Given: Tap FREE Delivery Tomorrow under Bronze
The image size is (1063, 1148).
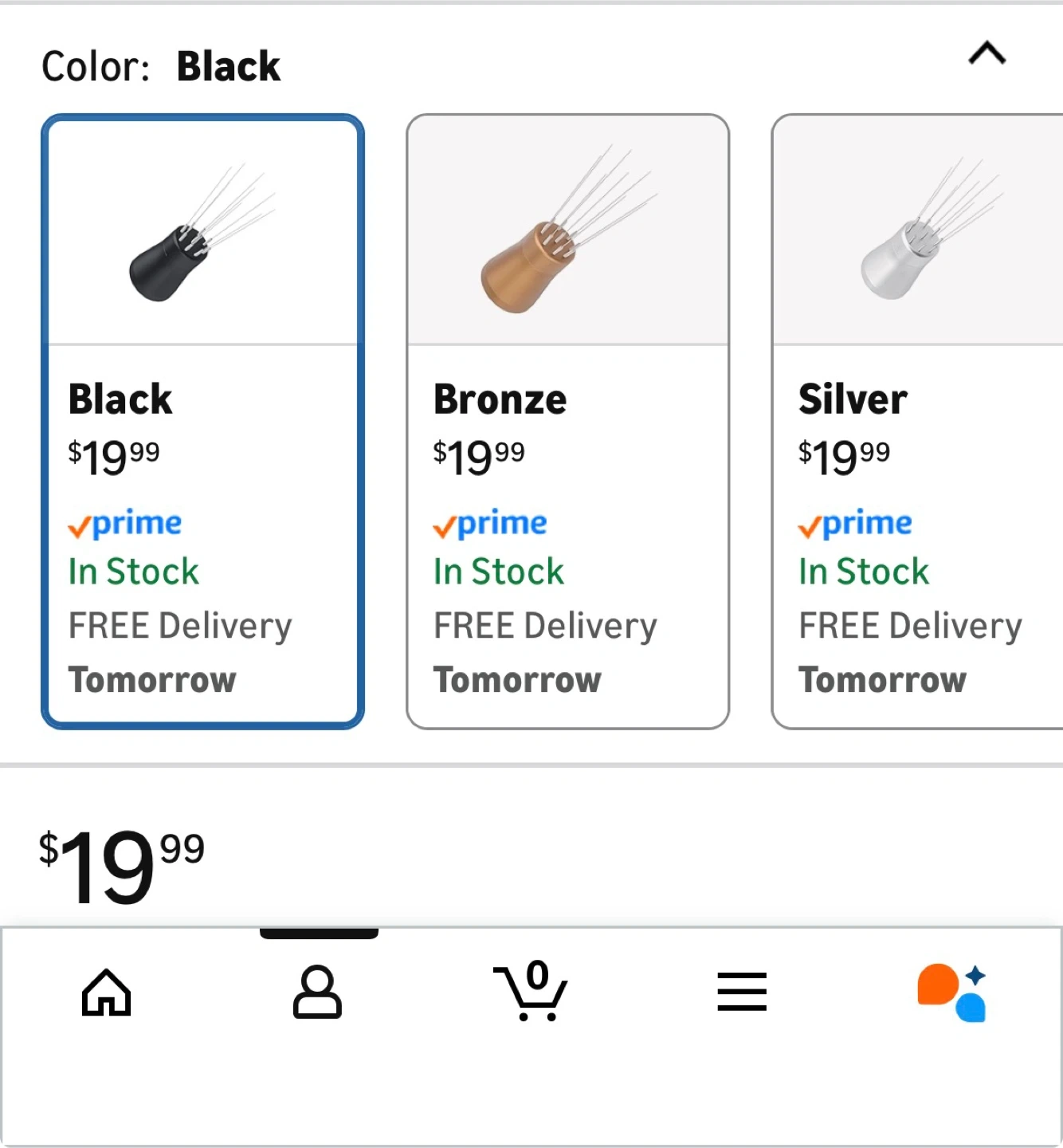Looking at the screenshot, I should click(x=545, y=652).
